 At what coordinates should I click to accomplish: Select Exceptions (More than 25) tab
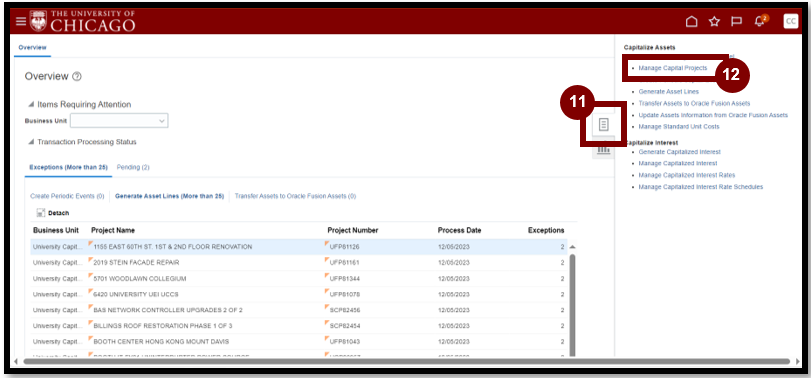coord(68,167)
